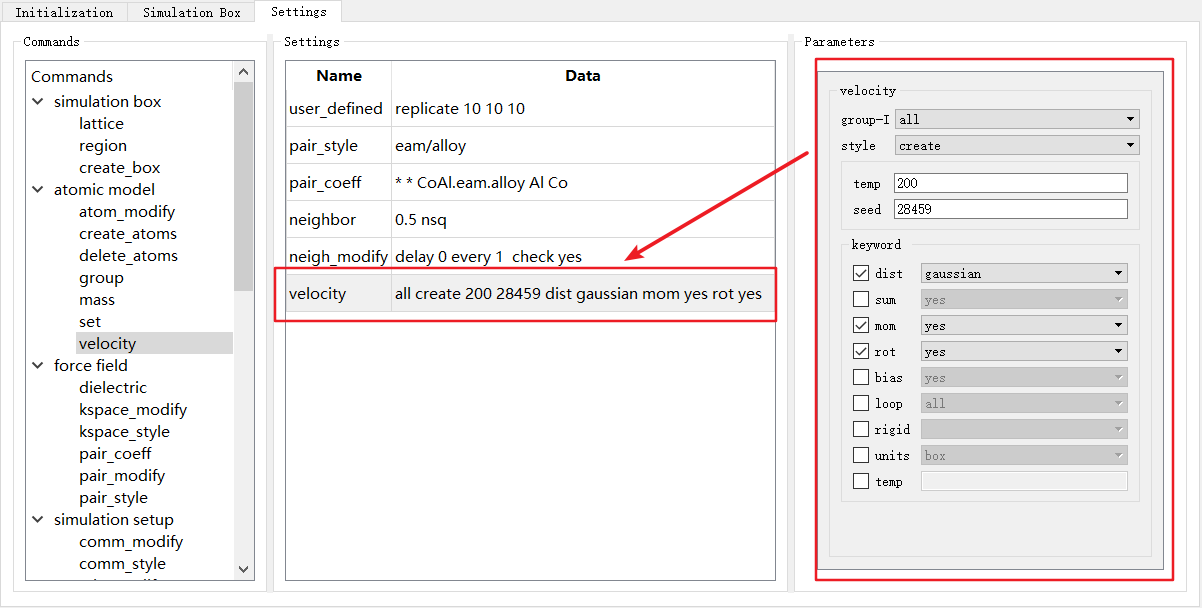Open the group-ID dropdown
Image resolution: width=1202 pixels, height=608 pixels.
[1017, 120]
